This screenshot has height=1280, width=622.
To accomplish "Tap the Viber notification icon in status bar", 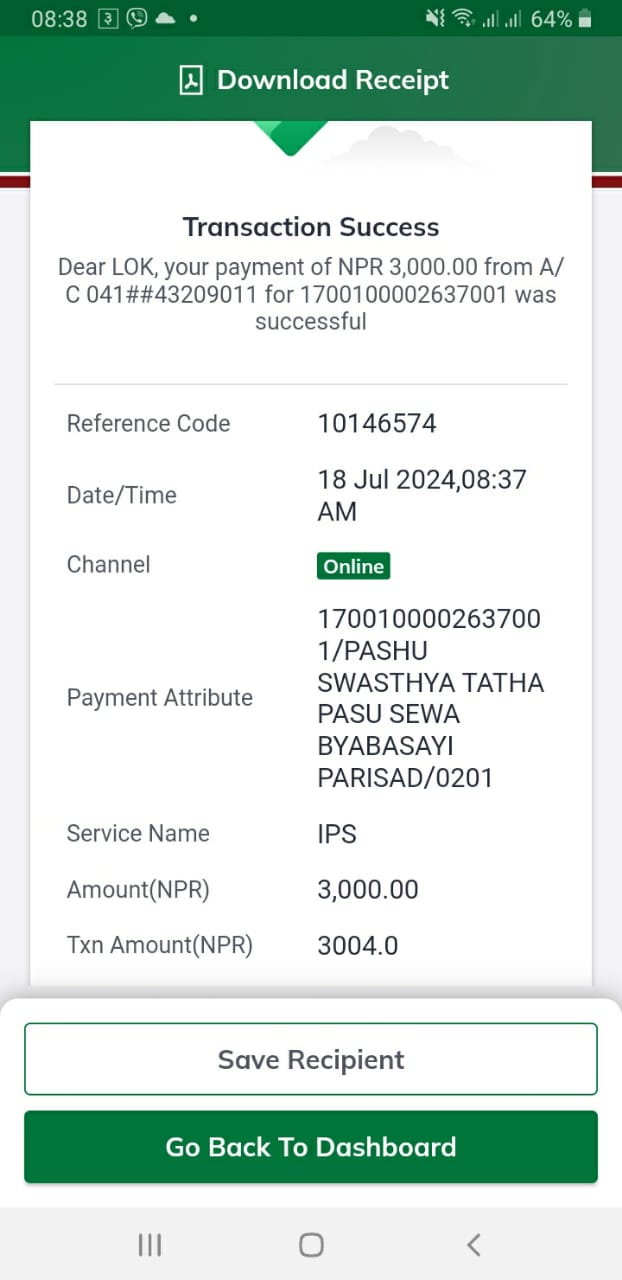I will pos(136,19).
